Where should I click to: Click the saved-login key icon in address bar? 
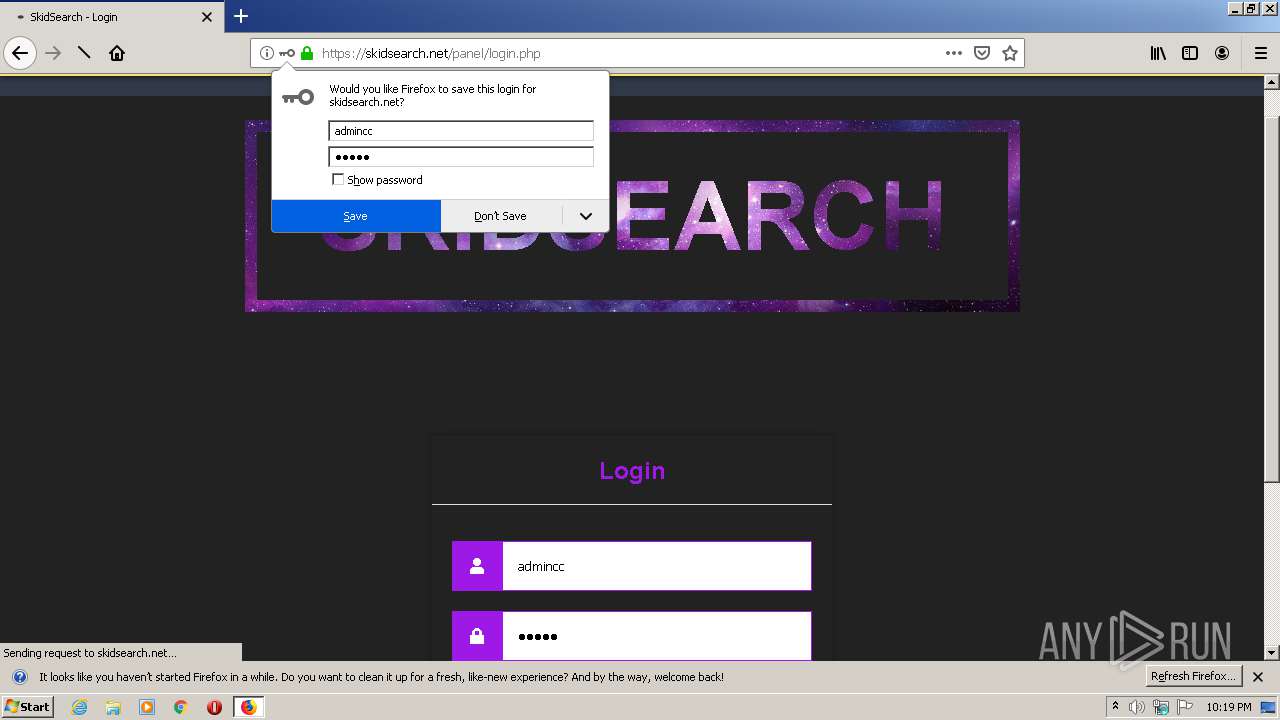tap(287, 53)
